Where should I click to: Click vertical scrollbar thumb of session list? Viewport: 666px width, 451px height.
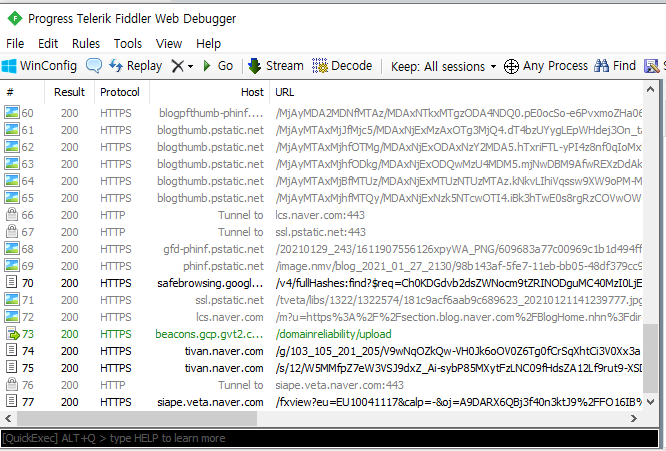tap(650, 359)
